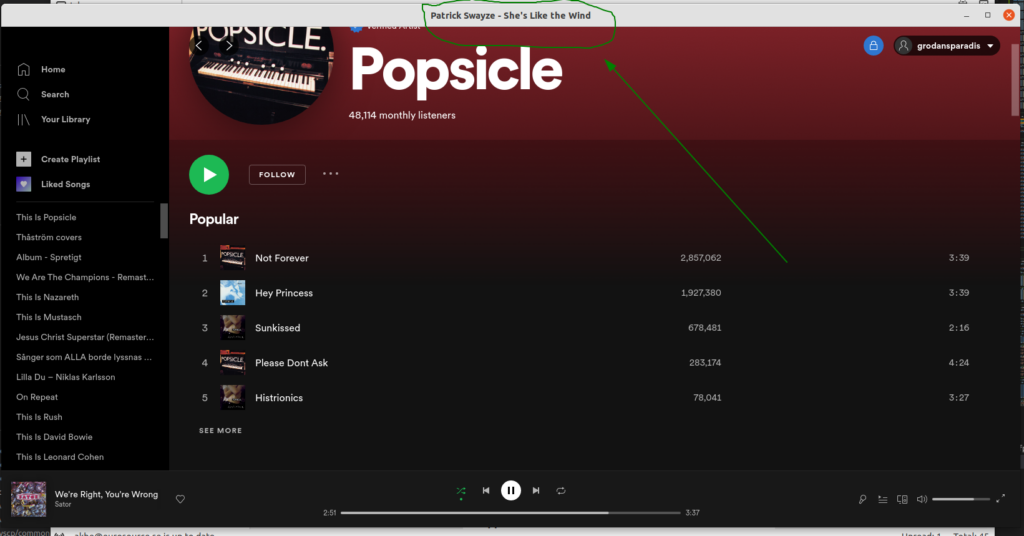Open the Liked Songs heart icon
The height and width of the screenshot is (536, 1024).
click(24, 184)
